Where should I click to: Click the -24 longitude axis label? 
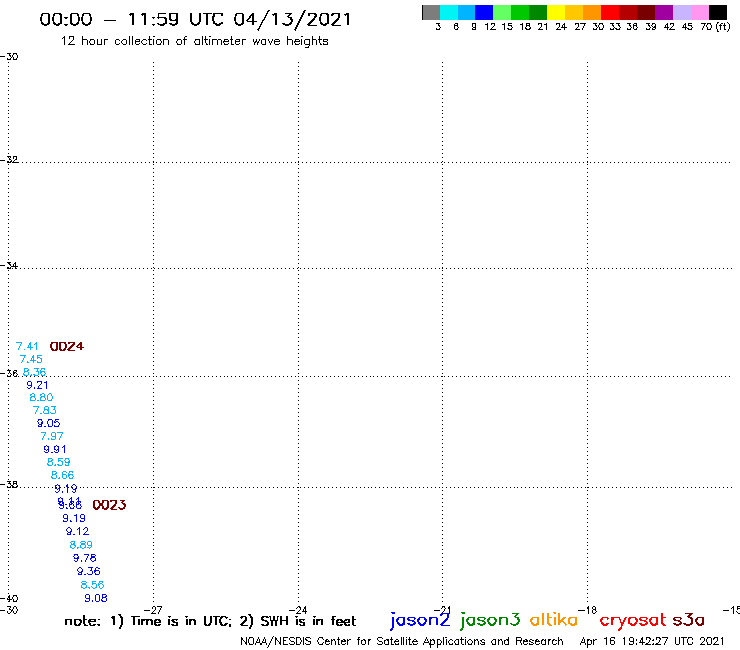[298, 610]
